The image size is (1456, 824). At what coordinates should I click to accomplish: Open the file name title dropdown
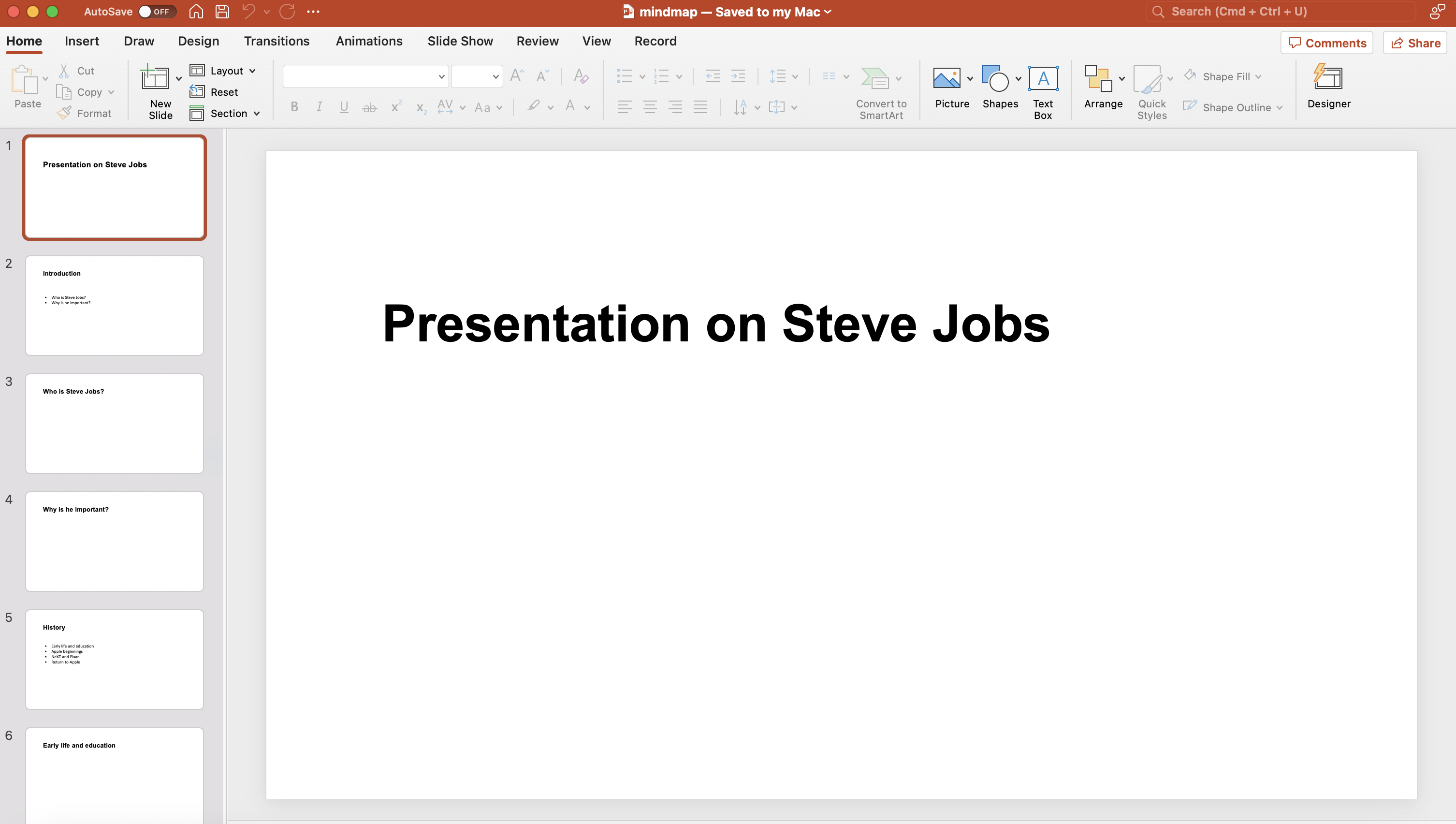[x=828, y=11]
